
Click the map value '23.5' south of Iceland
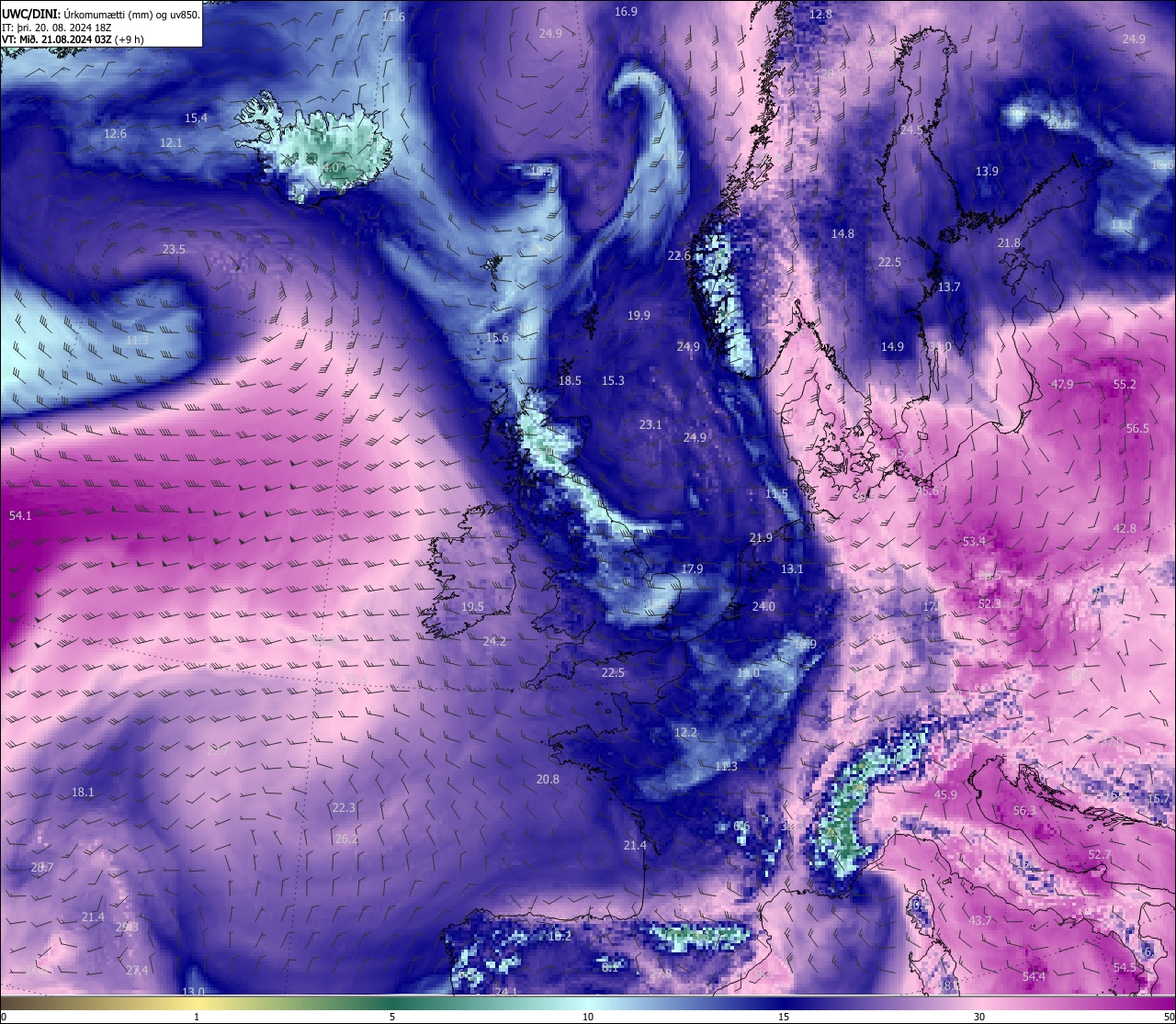click(174, 250)
